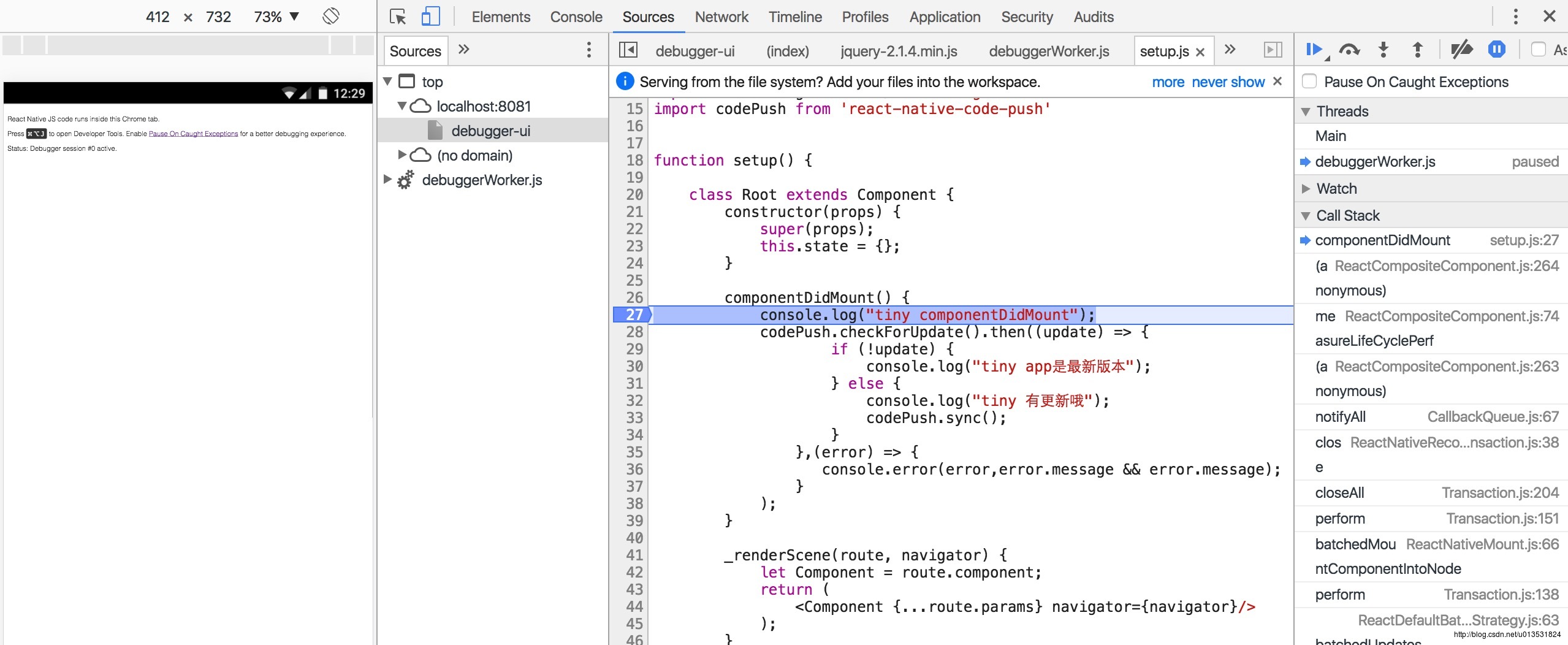Toggle device toolbar mode
1568x645 pixels.
(431, 17)
